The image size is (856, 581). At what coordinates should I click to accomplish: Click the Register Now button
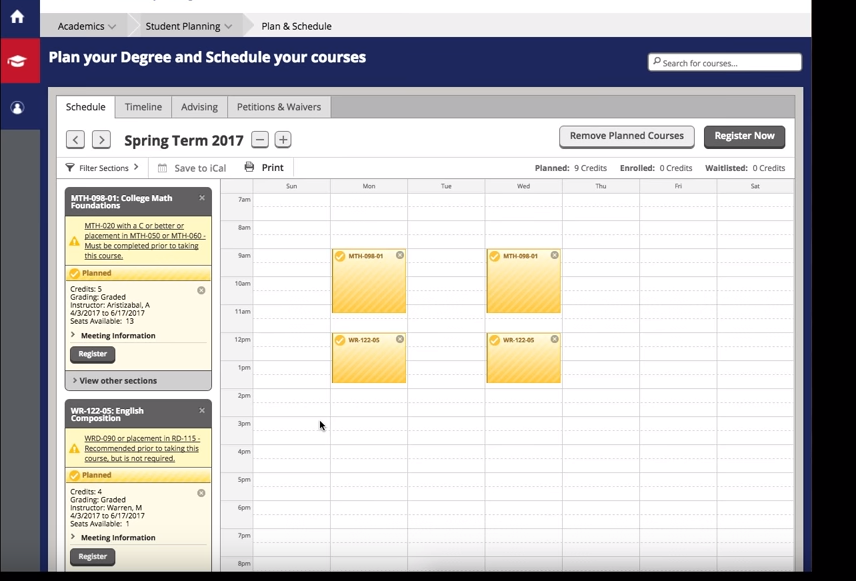click(x=744, y=136)
